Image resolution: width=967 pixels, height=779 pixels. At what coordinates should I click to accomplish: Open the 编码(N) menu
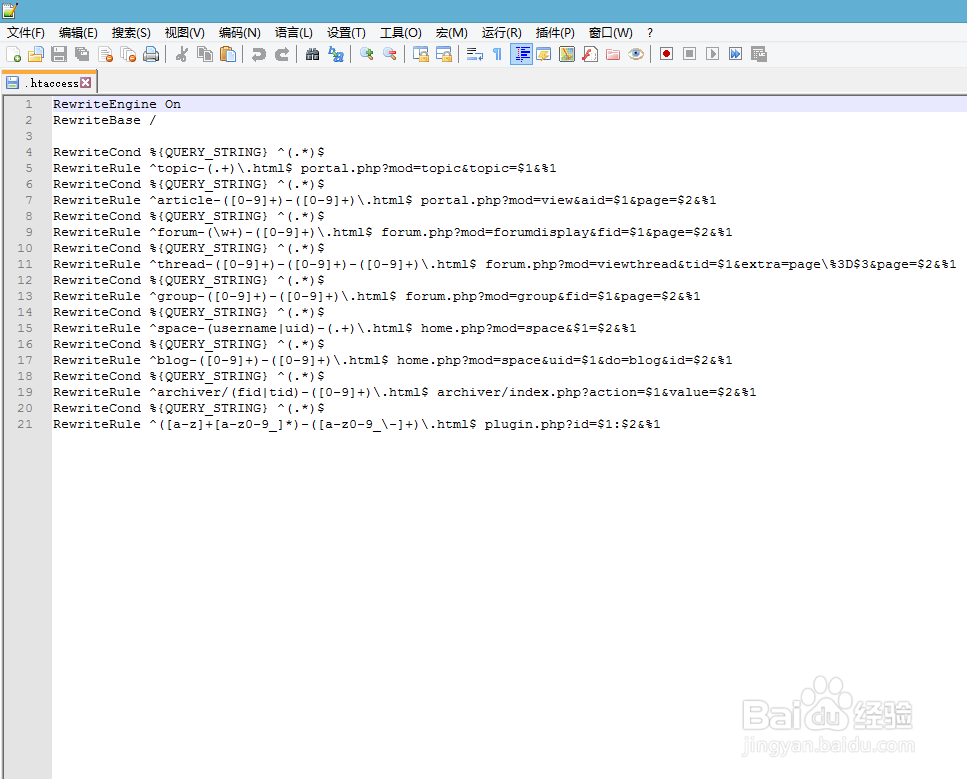[239, 33]
